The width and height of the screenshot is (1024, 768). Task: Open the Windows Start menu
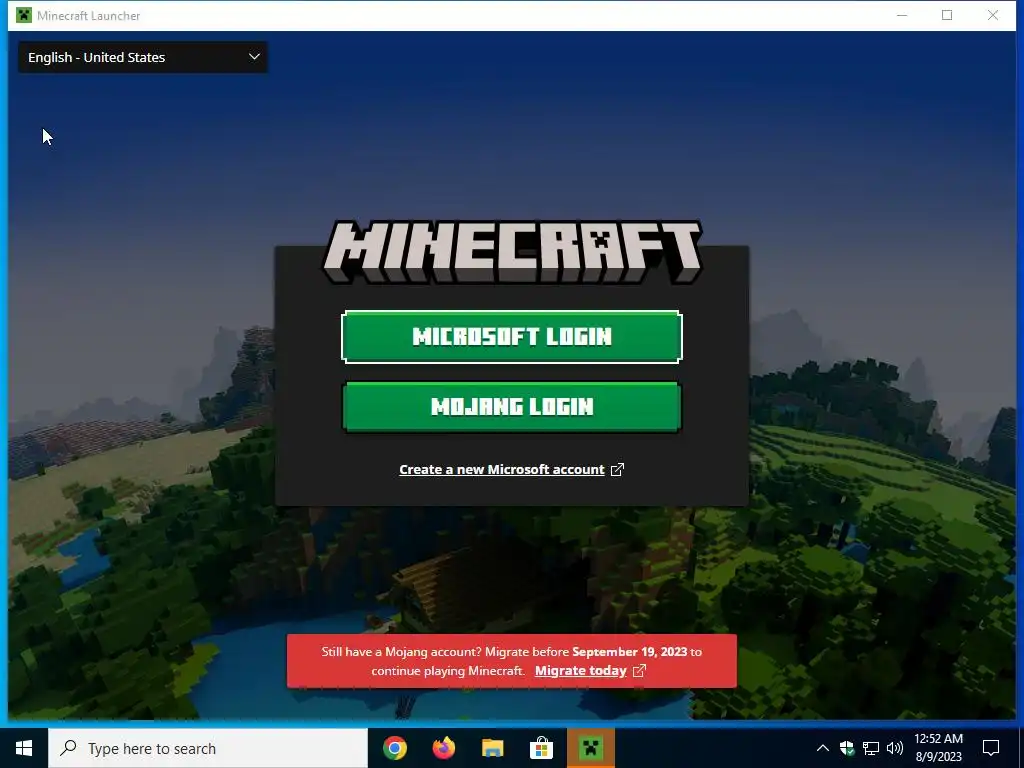pyautogui.click(x=24, y=748)
